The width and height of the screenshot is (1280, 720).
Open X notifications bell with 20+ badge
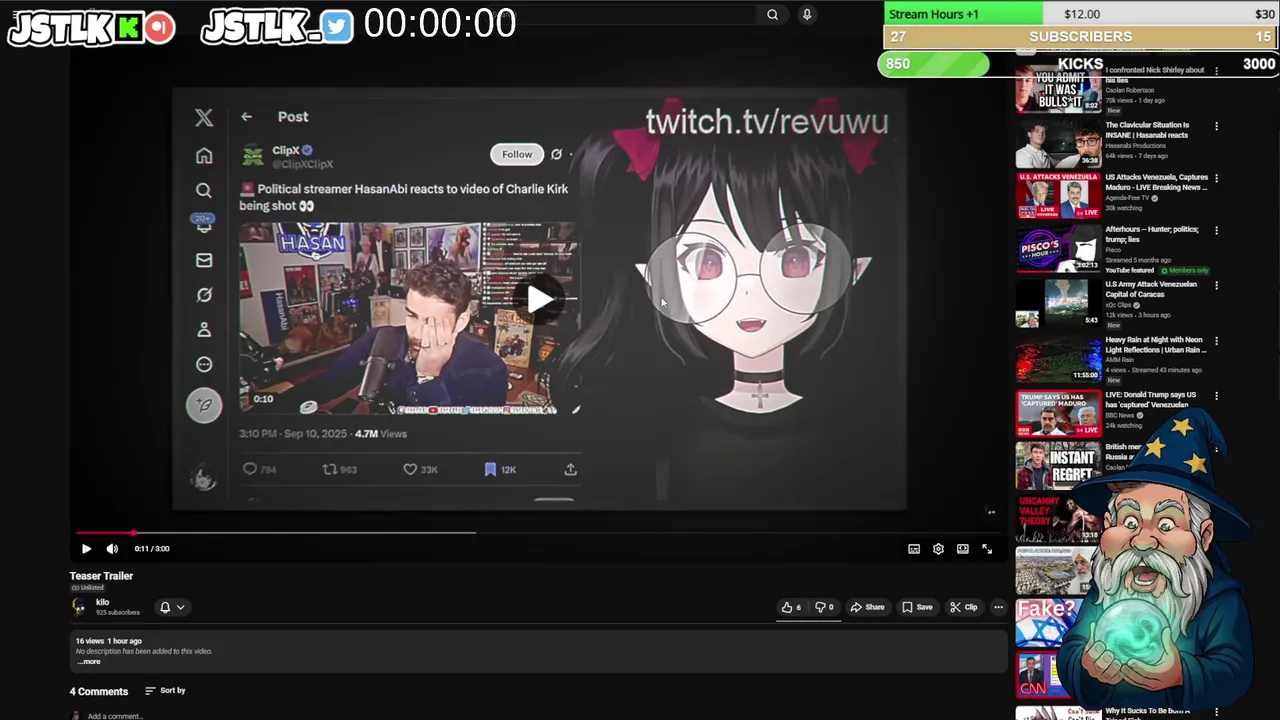[x=204, y=224]
